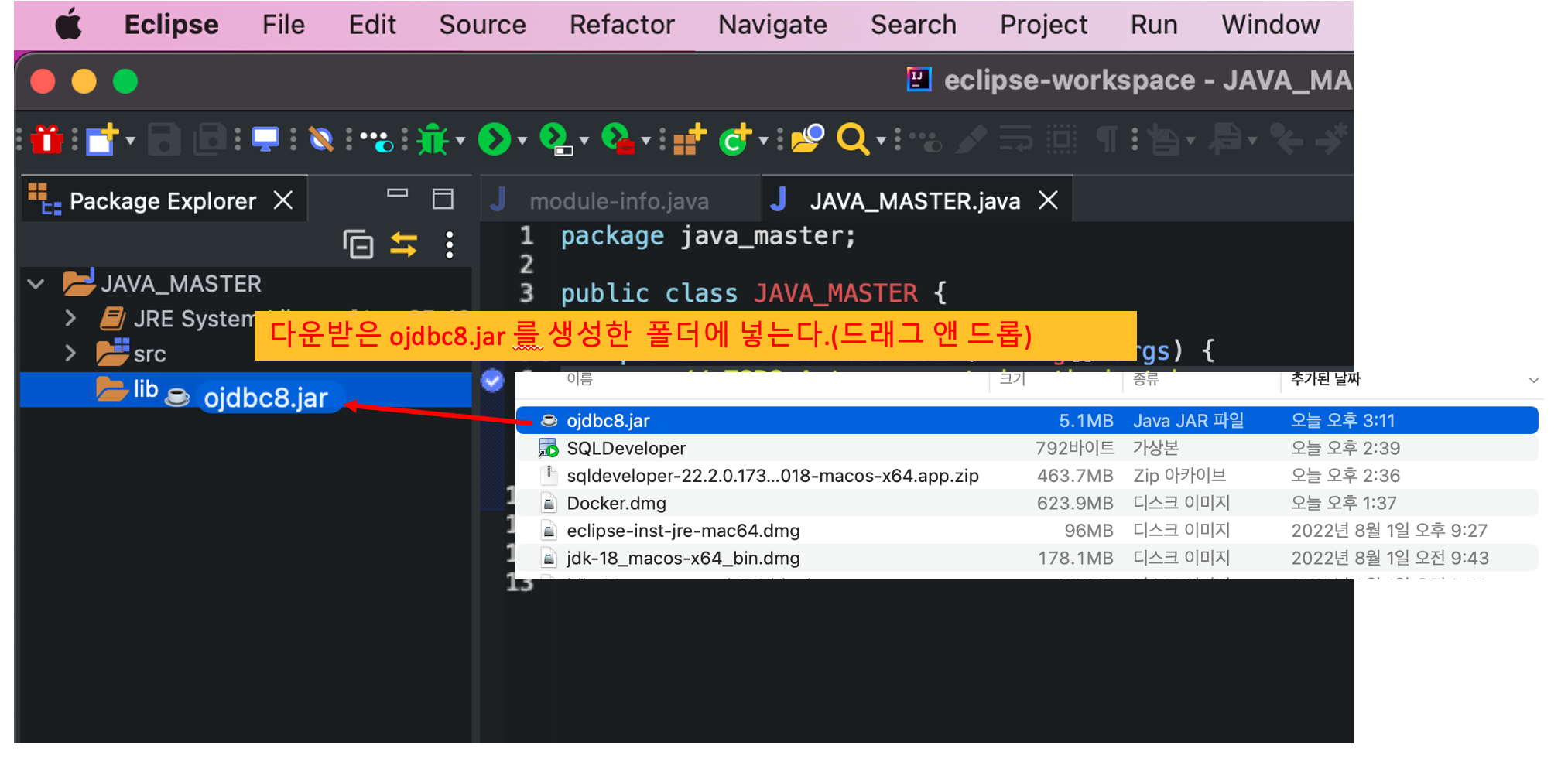This screenshot has width=1568, height=769.
Task: Expand the JRE System Library node
Action: [x=70, y=319]
